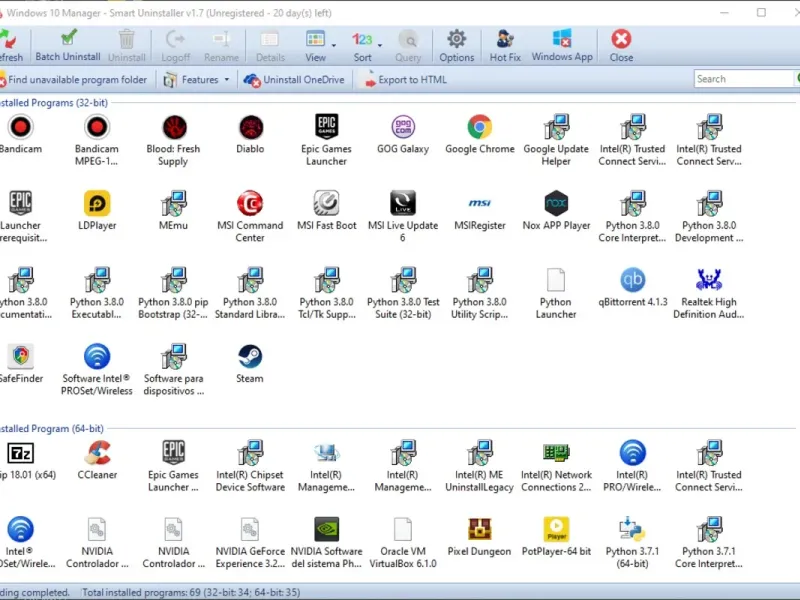The width and height of the screenshot is (800, 600).
Task: Click the Installed Program (64-bit) header
Action: (x=51, y=429)
